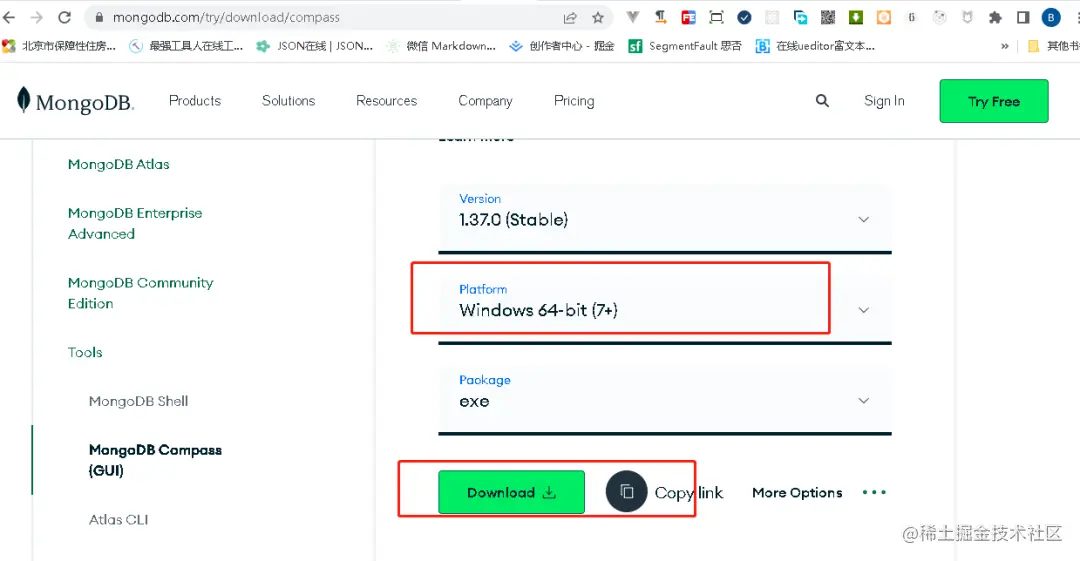Screen dimensions: 1080x561
Task: Open the JSON在线 bookmark
Action: tap(315, 46)
